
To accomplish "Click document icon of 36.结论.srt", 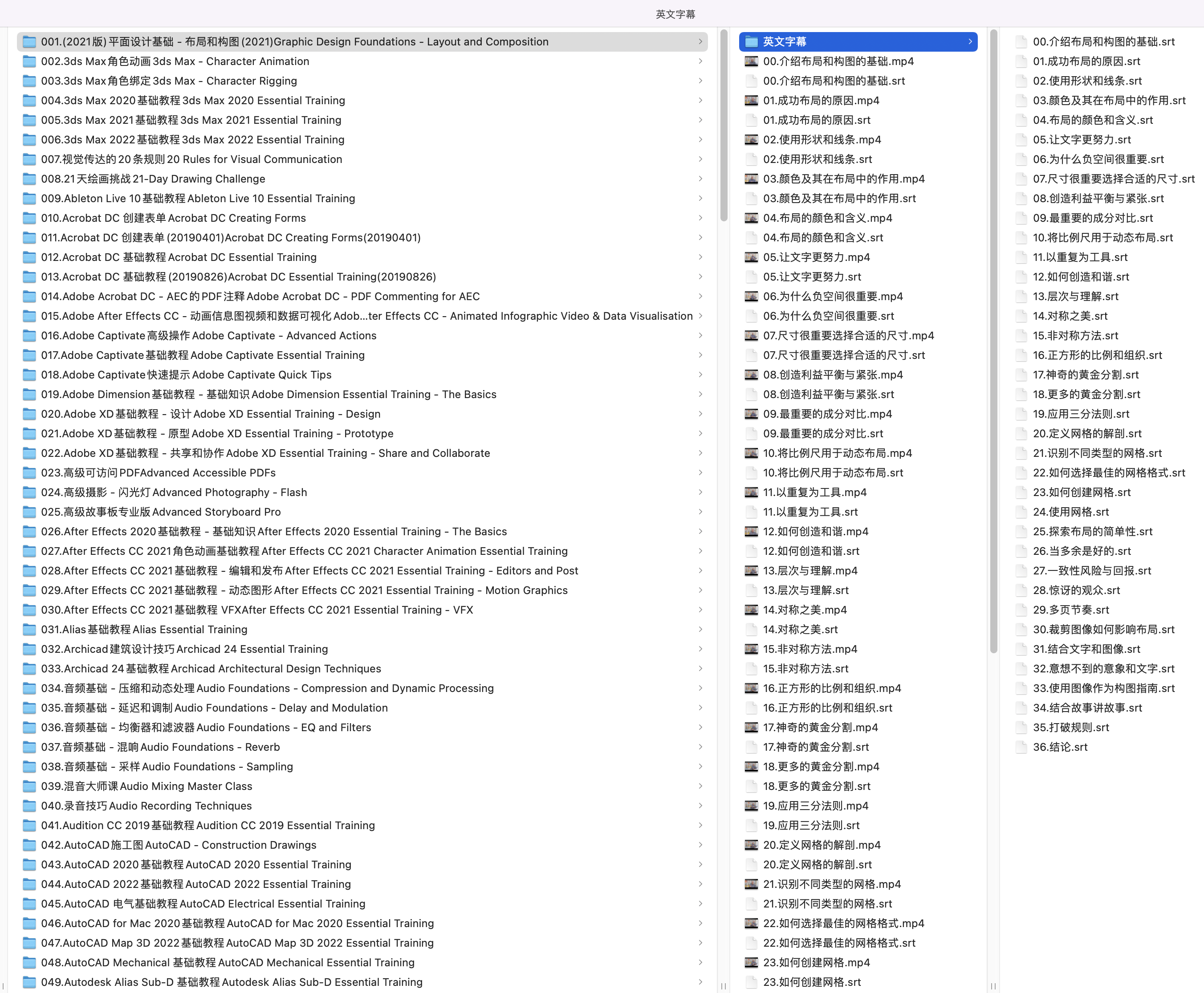I will [1021, 747].
